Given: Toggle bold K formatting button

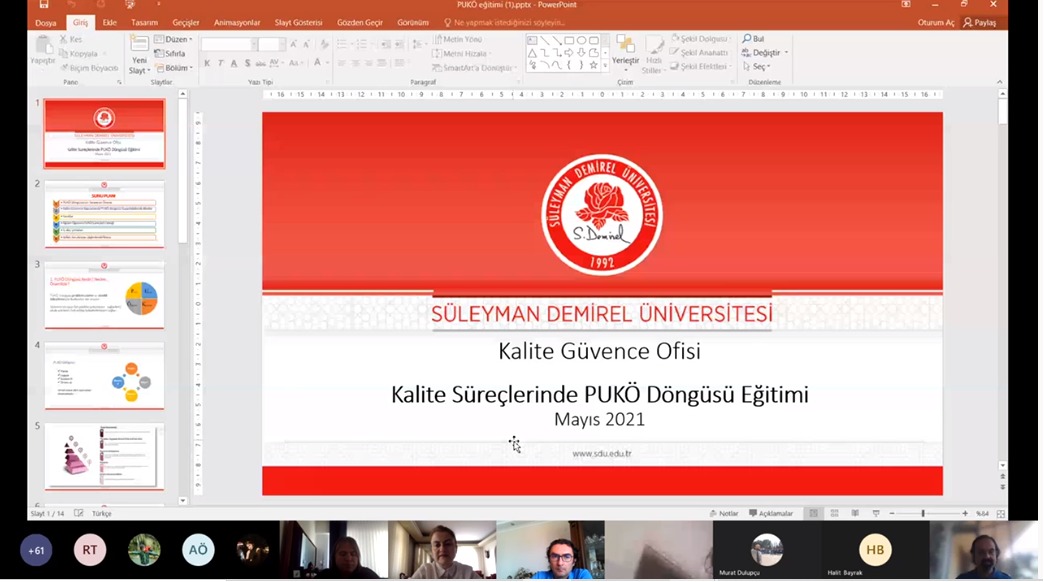Looking at the screenshot, I should [207, 63].
